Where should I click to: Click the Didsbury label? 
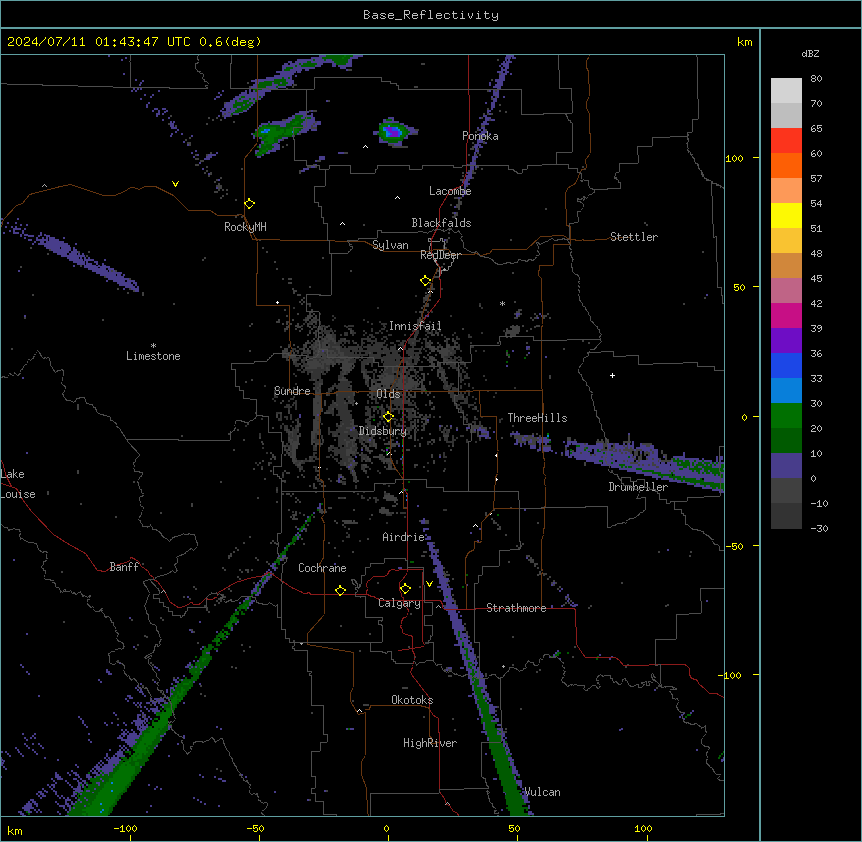(383, 431)
